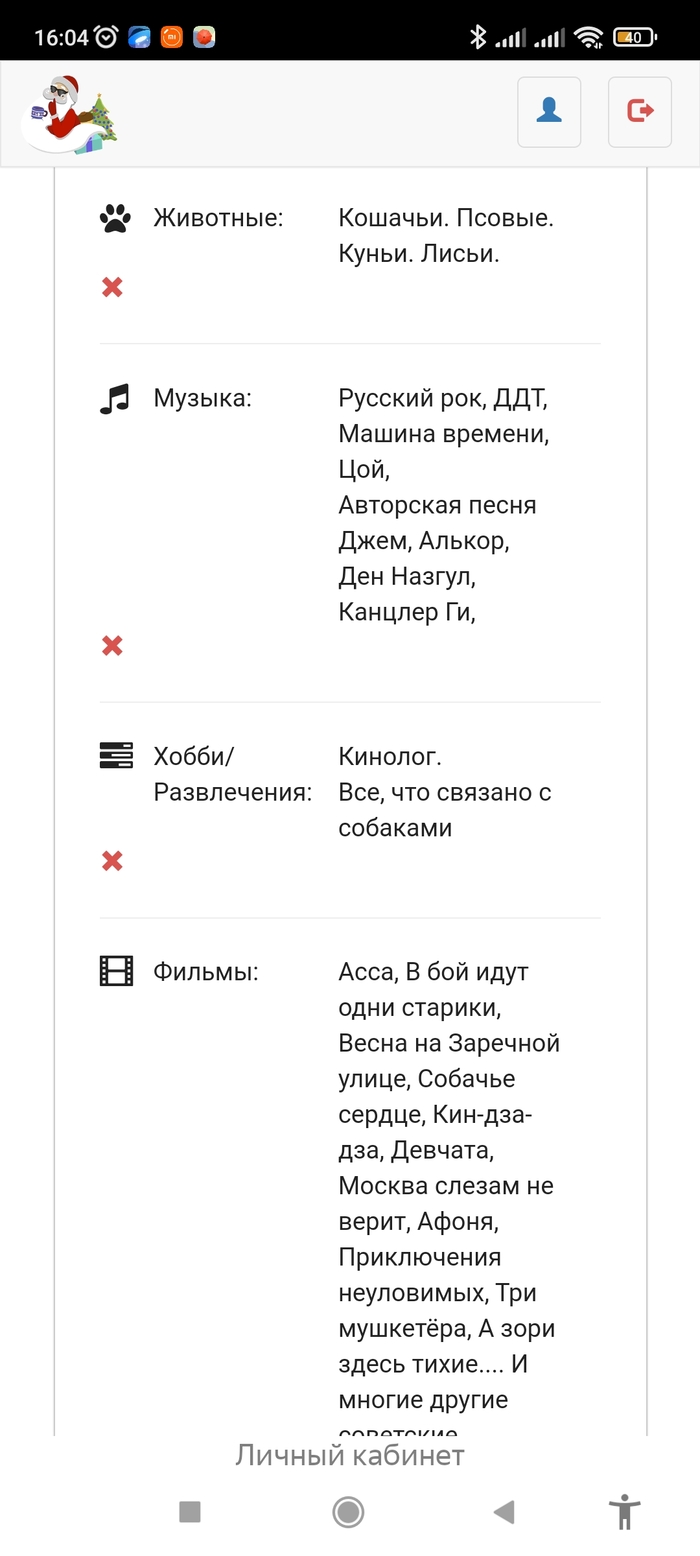Tap the battery indicator in status bar

pos(635,38)
